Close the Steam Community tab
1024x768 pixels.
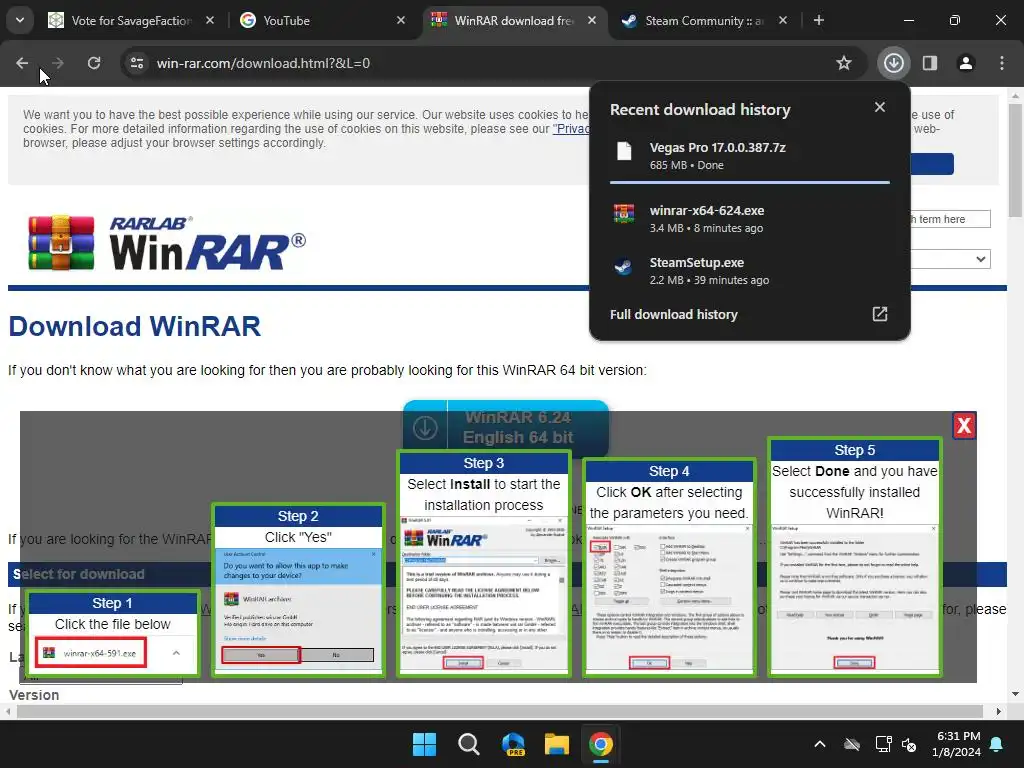(783, 20)
